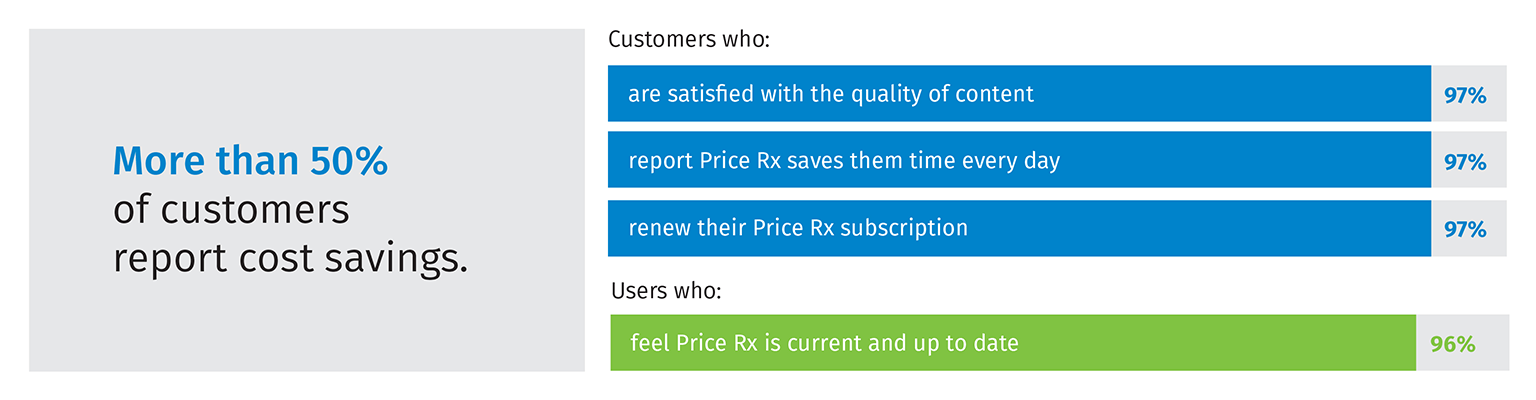Click the 'Customers who:' heading

[x=687, y=41]
